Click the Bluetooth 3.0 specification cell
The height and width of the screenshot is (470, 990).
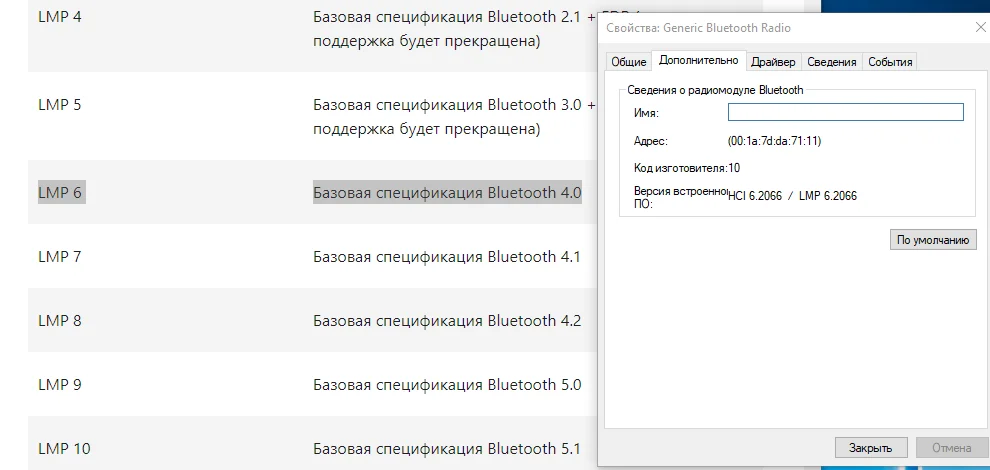tap(455, 118)
